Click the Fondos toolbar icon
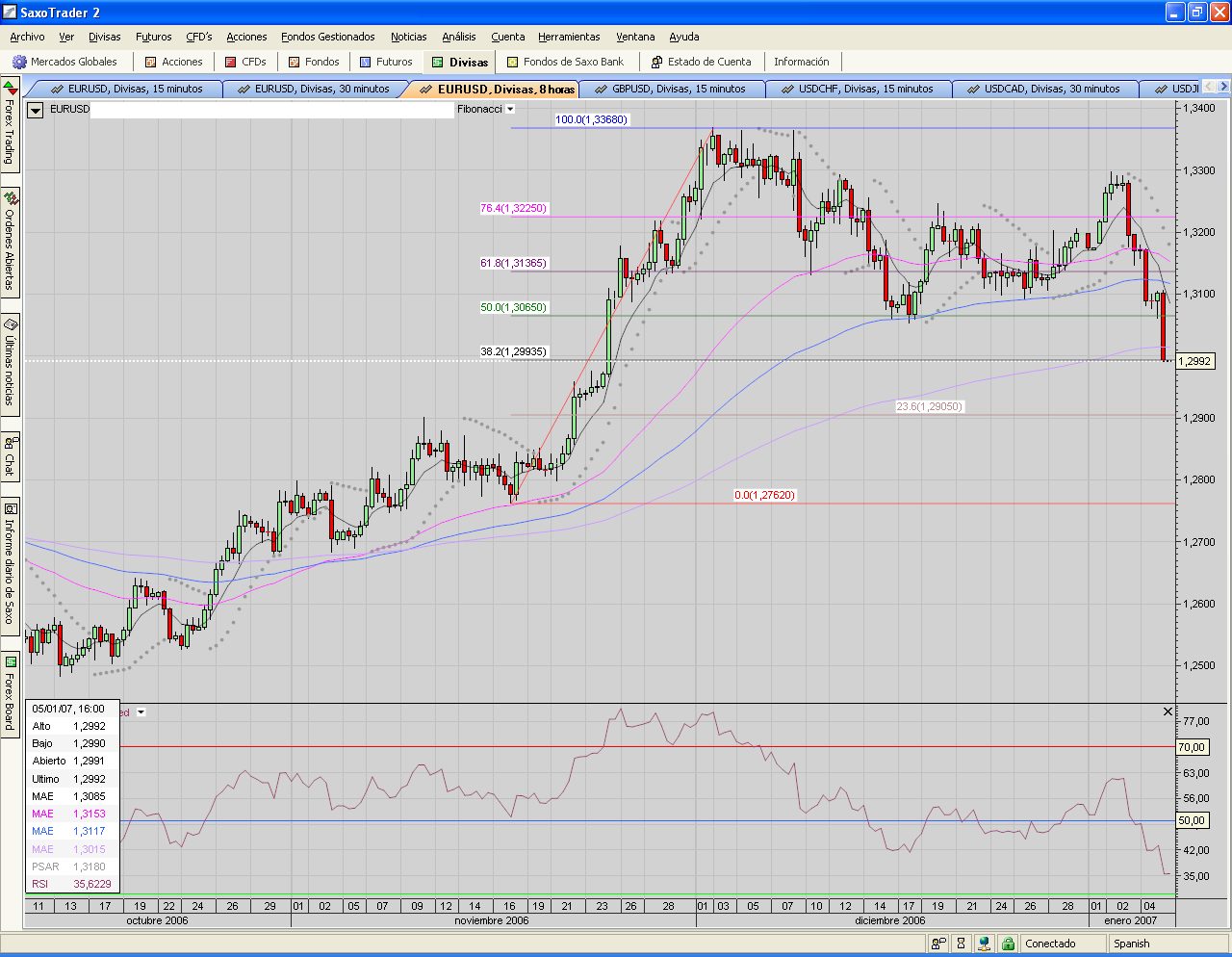The height and width of the screenshot is (957, 1232). [x=295, y=62]
